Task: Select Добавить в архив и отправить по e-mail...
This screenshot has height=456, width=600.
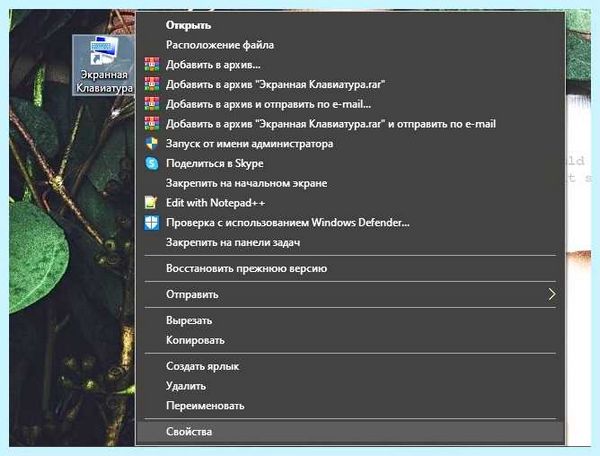Action: point(350,104)
